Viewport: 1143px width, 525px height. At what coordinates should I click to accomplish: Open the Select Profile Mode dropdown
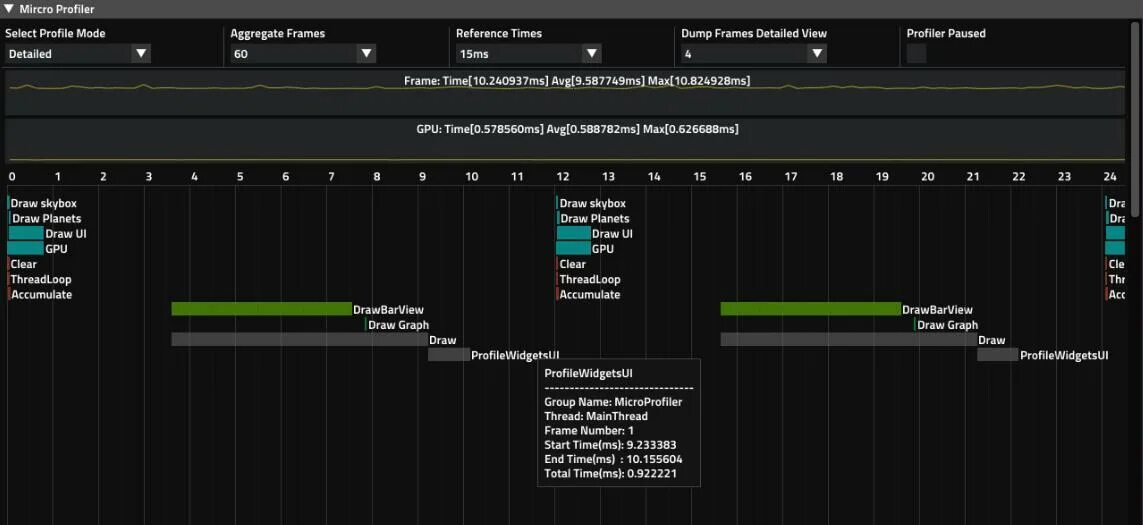coord(78,53)
